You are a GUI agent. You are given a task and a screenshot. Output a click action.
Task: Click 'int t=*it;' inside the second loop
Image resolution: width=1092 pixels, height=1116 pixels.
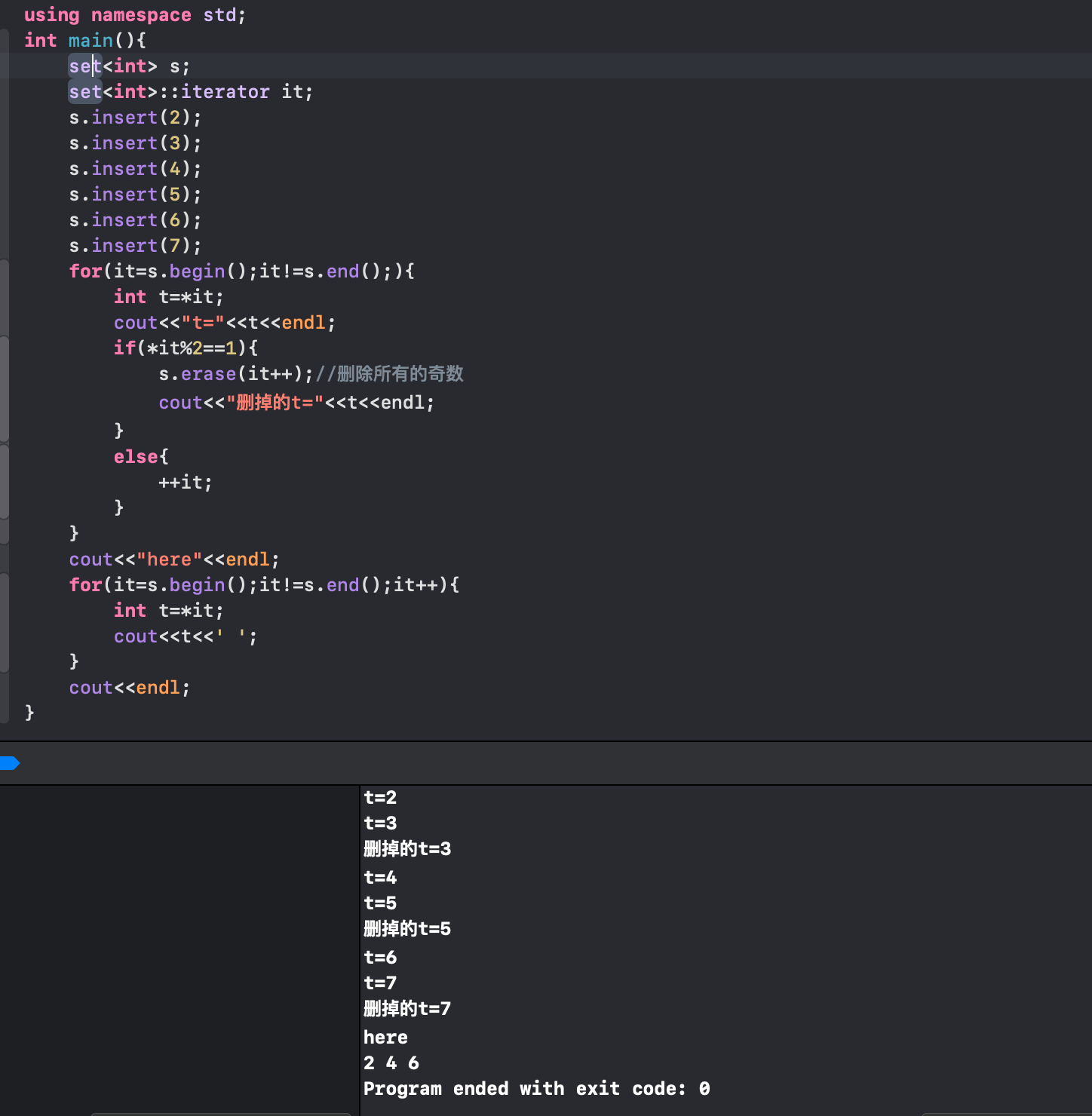169,611
